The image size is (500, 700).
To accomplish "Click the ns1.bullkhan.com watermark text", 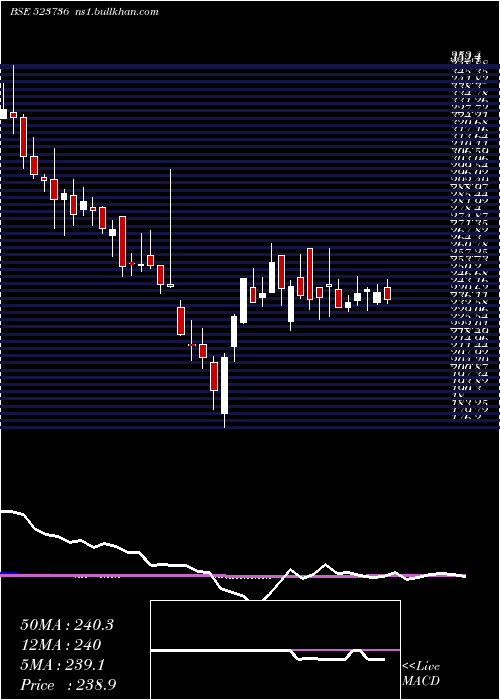I will point(116,12).
